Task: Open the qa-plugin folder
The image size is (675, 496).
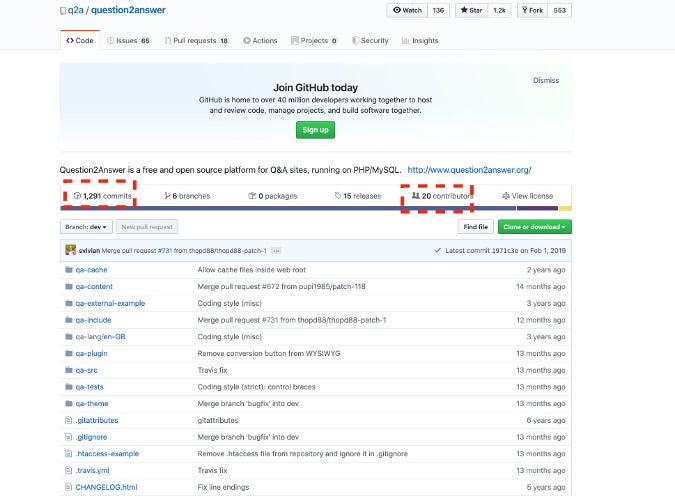Action: (91, 353)
